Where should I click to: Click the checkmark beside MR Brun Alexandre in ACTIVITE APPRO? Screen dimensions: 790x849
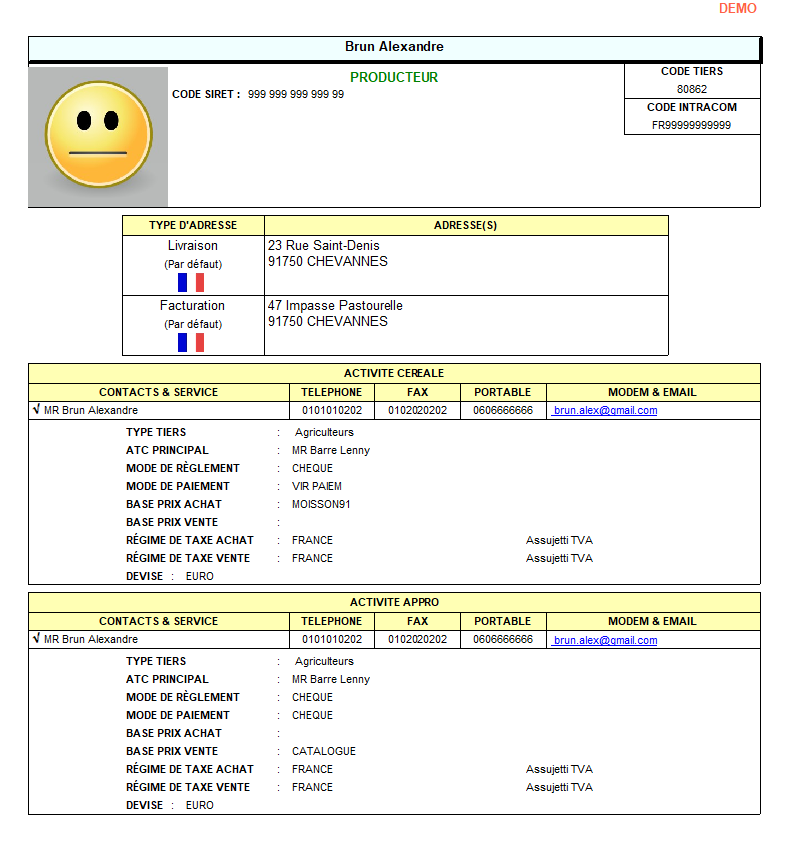[36, 639]
